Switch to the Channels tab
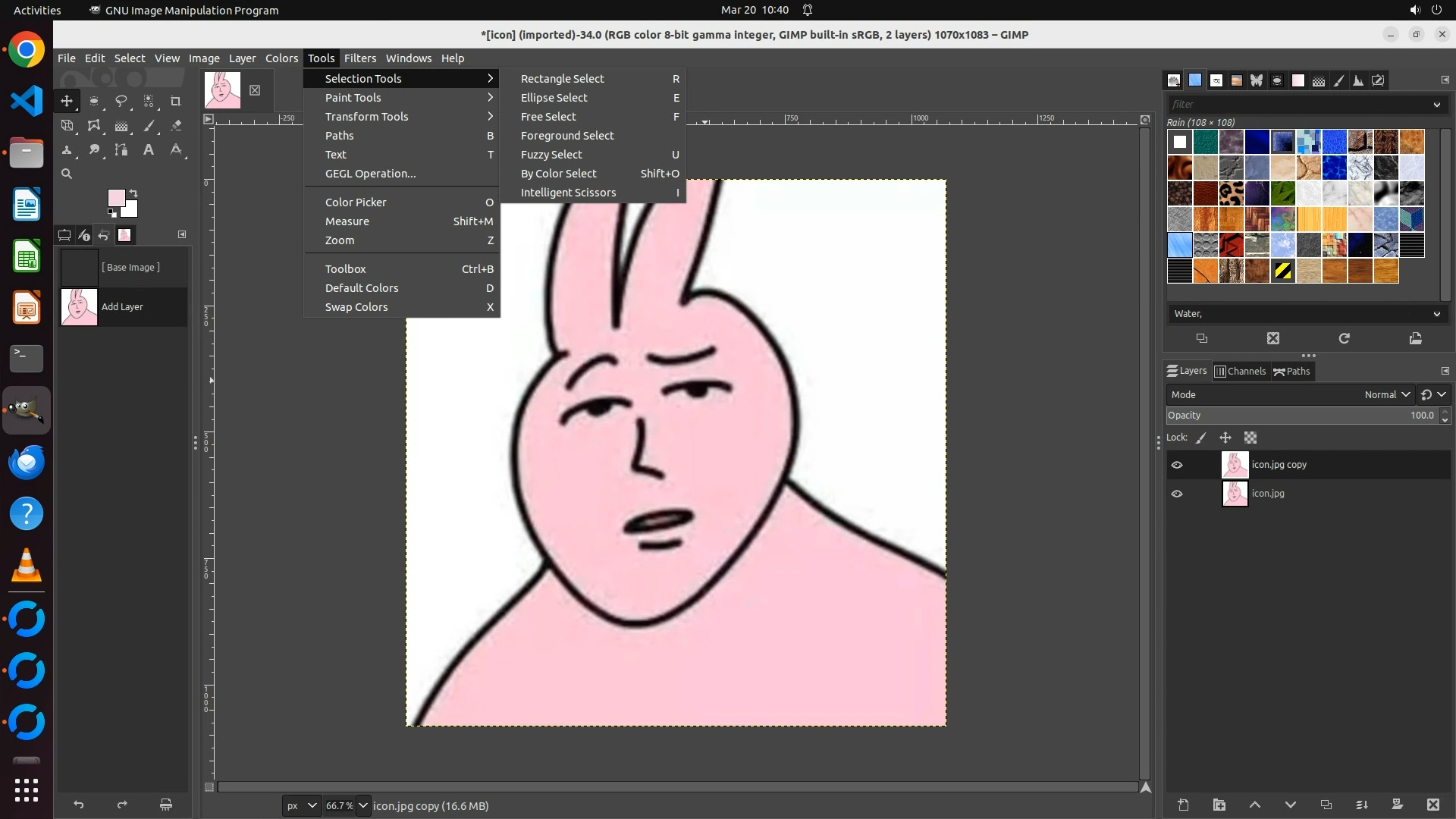Screen dimensions: 1456x819 coord(1240,371)
